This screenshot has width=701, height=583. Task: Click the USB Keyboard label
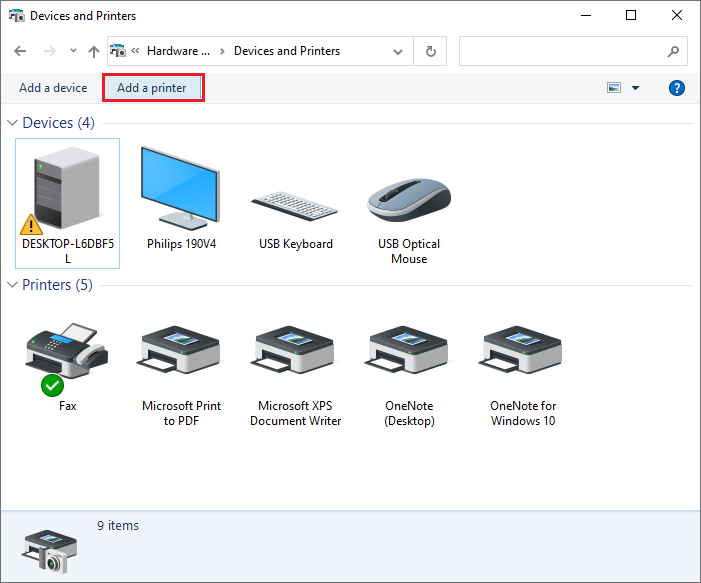tap(296, 244)
